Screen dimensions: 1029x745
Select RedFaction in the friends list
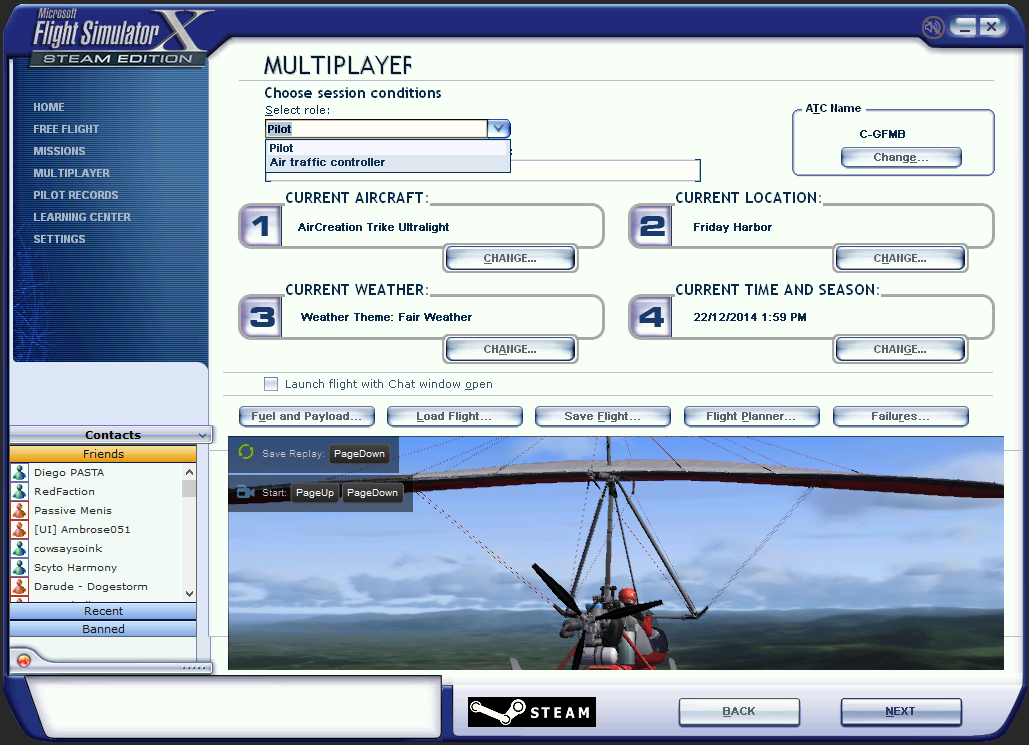point(64,492)
